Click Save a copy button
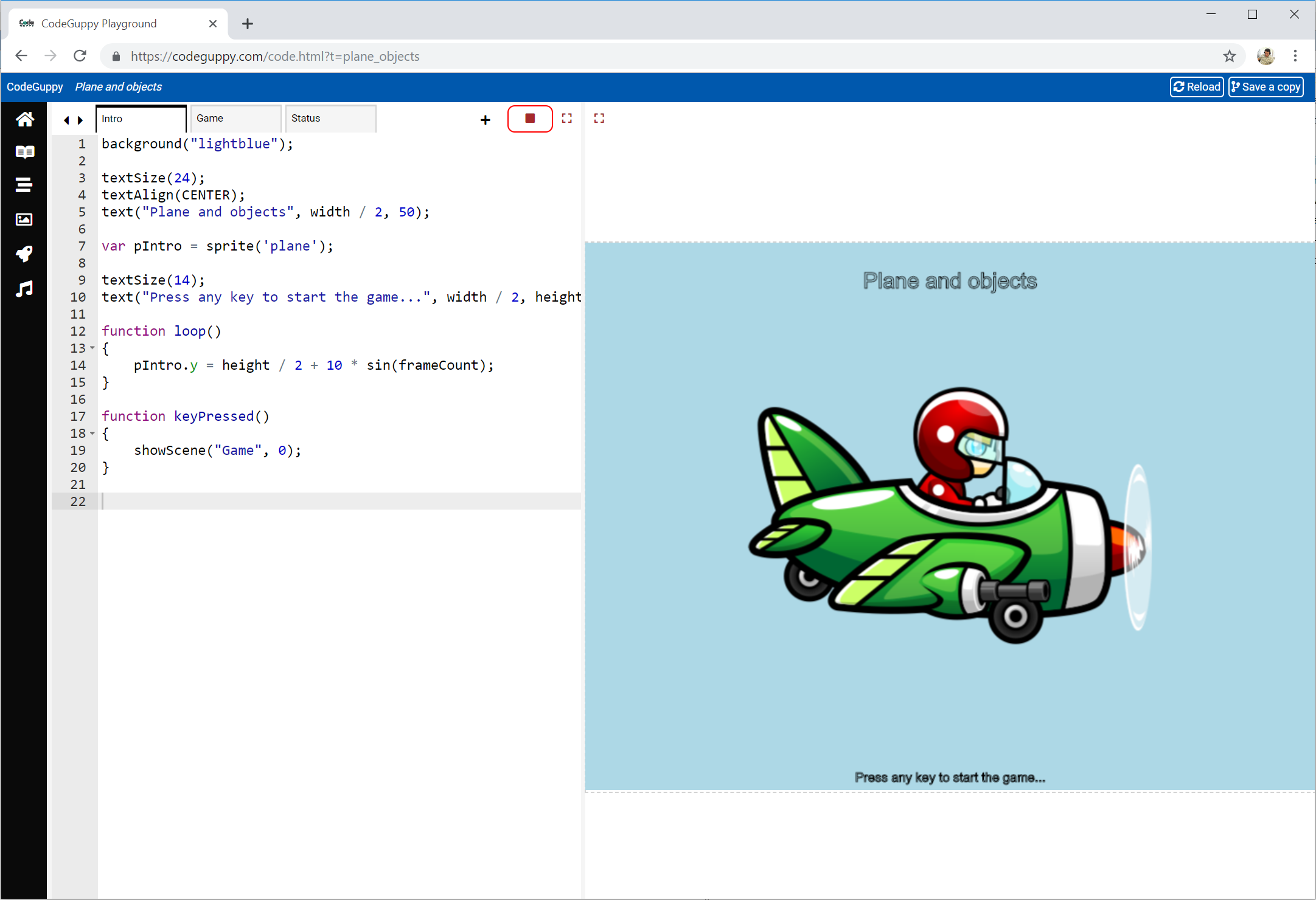1316x900 pixels. (x=1266, y=87)
